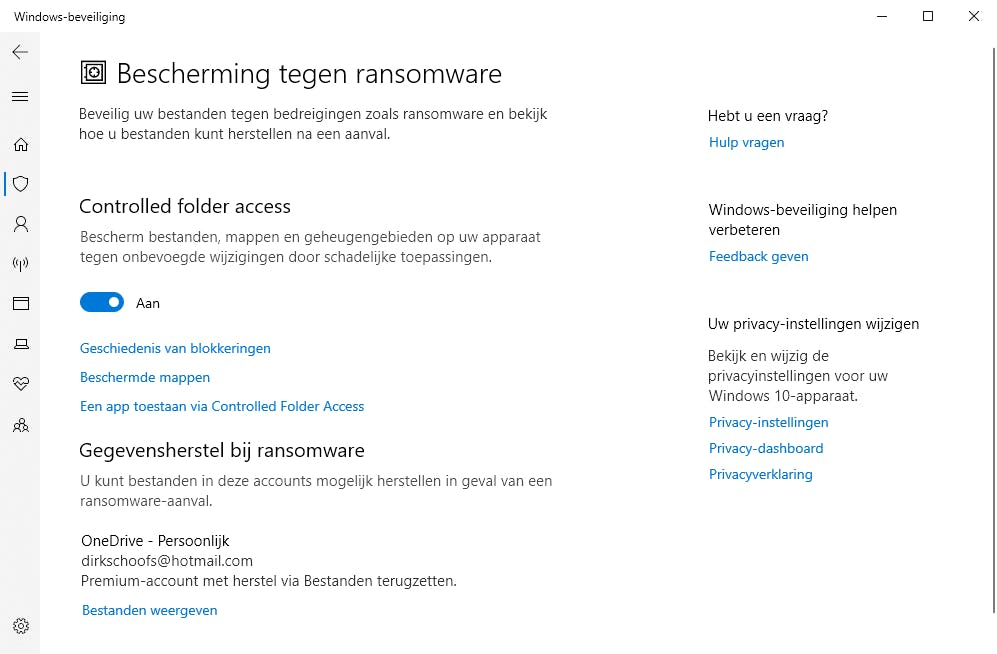Open Firewall & network protection icon
This screenshot has width=997, height=654.
point(20,264)
